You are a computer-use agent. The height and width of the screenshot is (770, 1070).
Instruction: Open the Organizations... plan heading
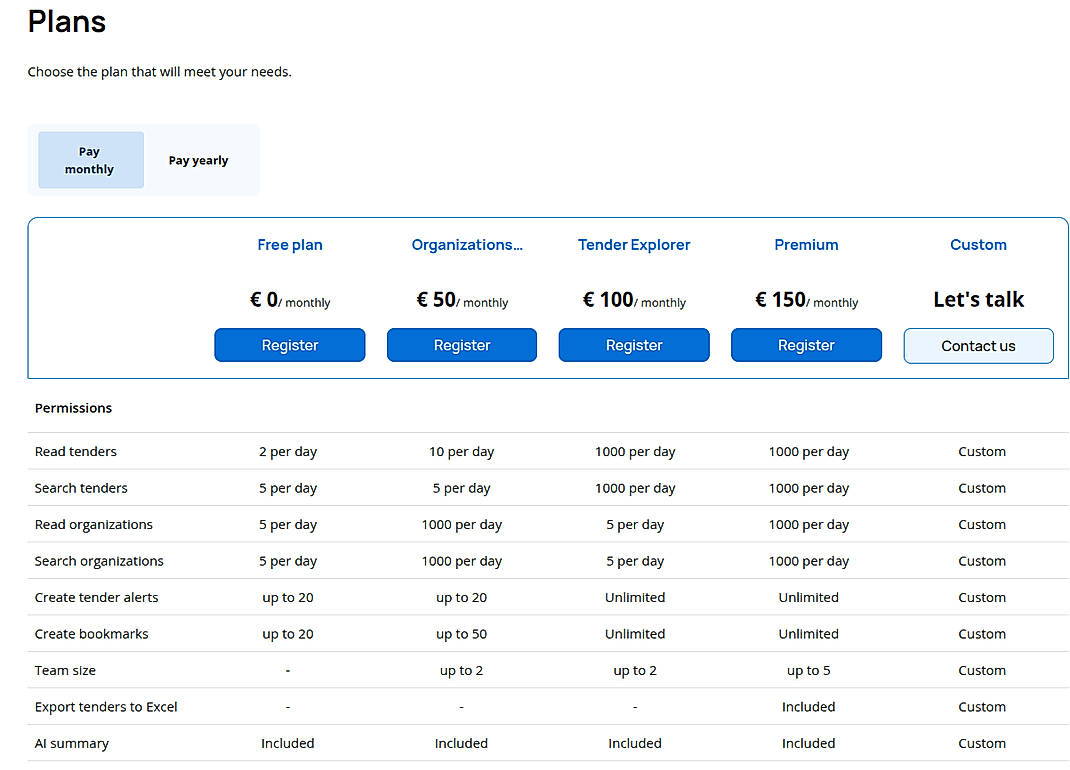coord(467,244)
